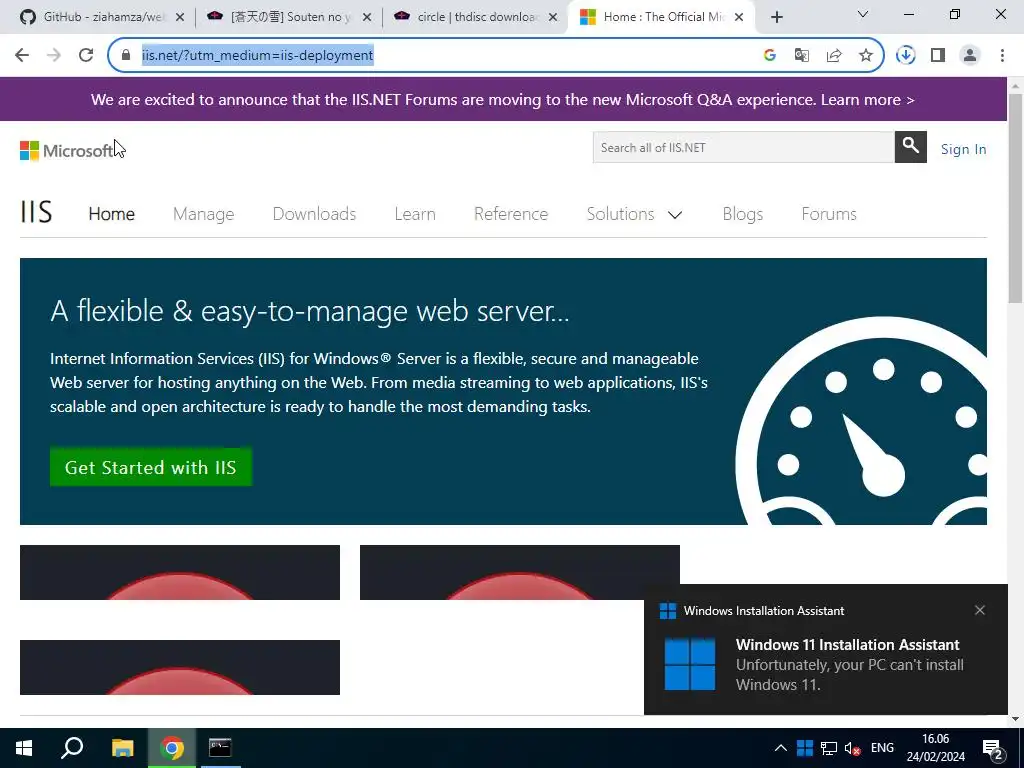Screen dimensions: 1024x768
Task: Click the address bar URL
Action: 257,56
